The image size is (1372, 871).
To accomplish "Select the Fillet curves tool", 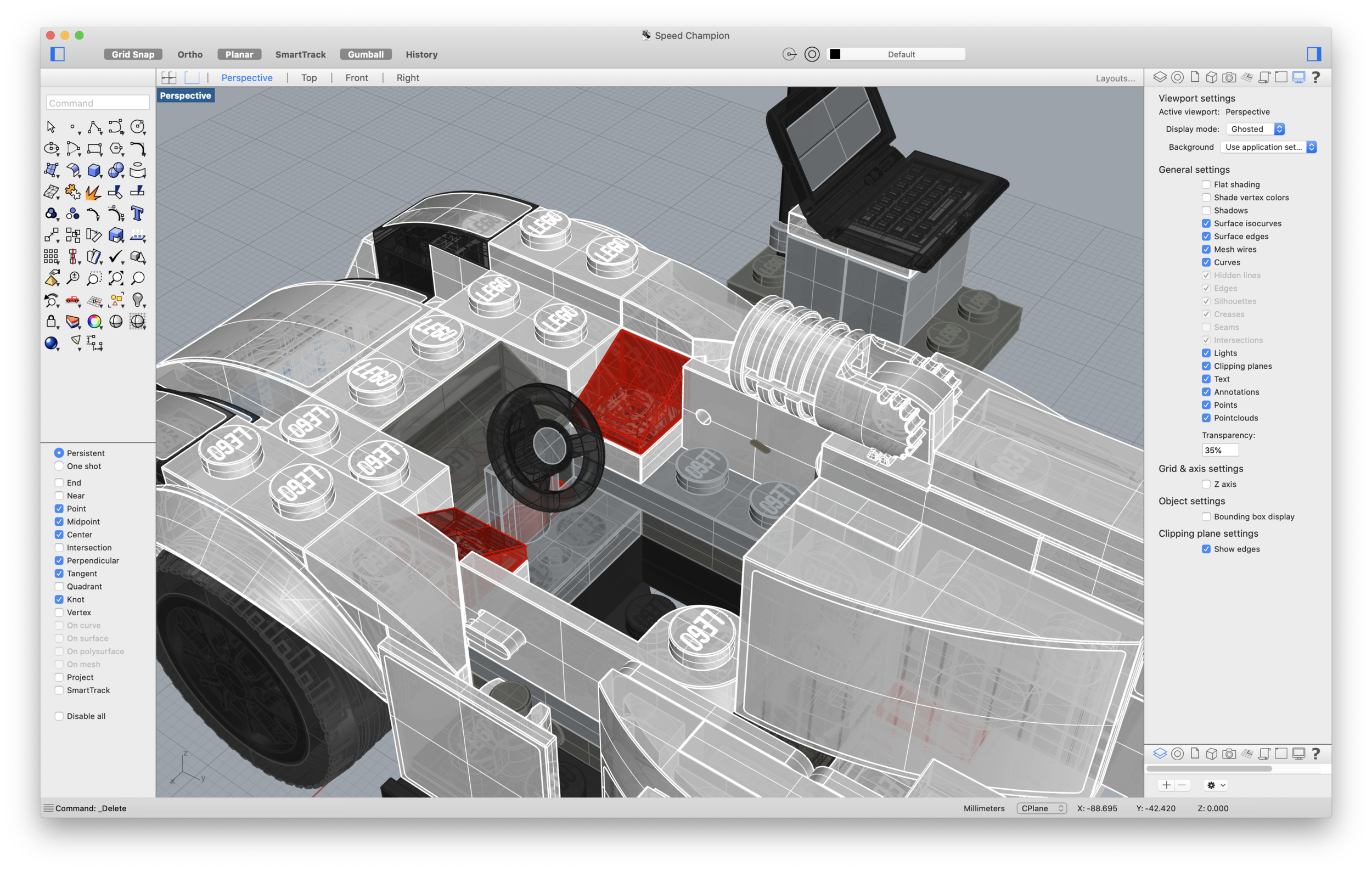I will click(138, 149).
